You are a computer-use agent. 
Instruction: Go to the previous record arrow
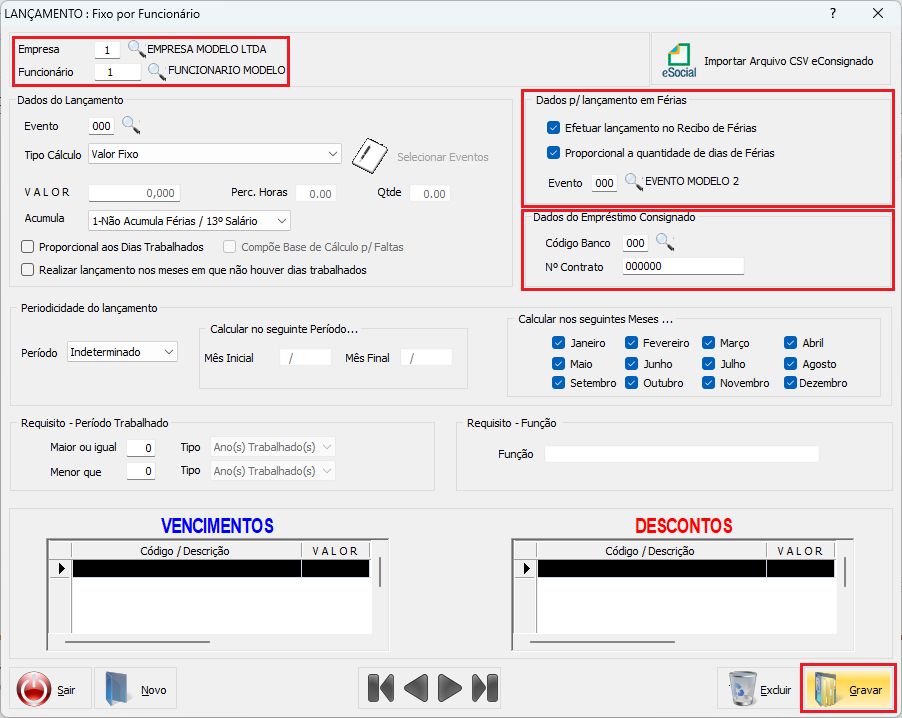pos(416,688)
